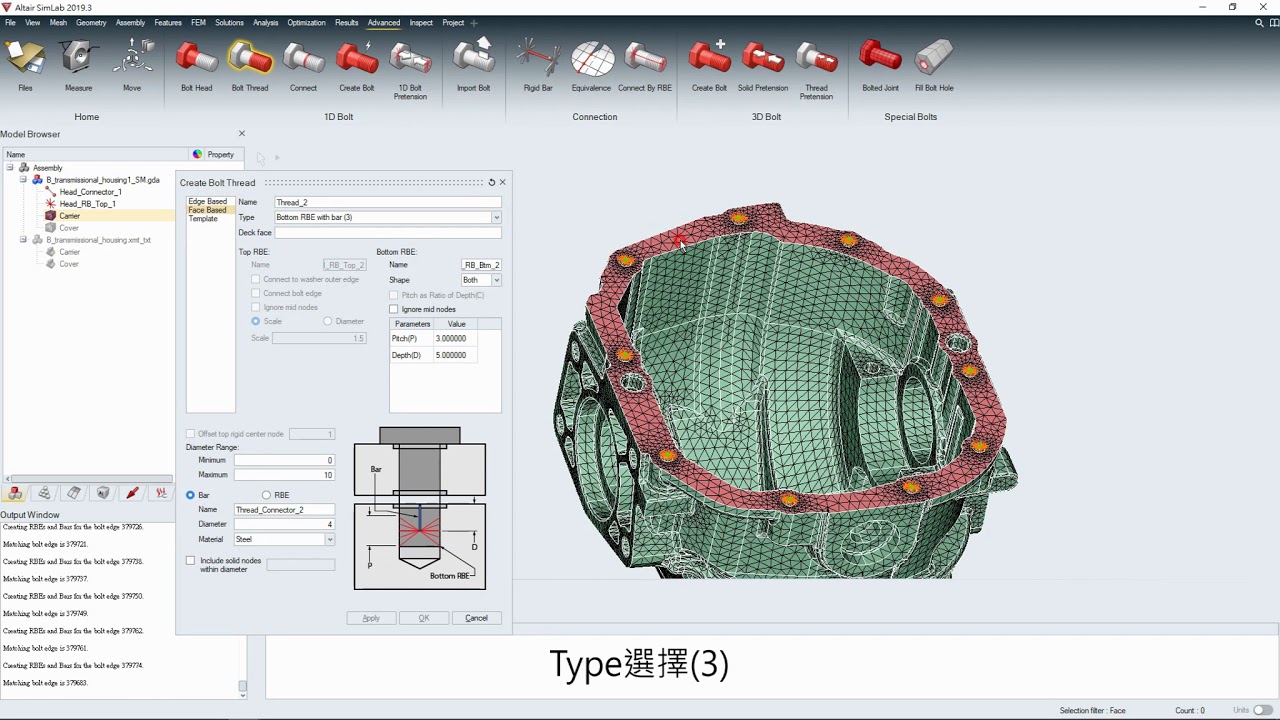Click the Thread_Connector_2 name field
The image size is (1280, 720).
pyautogui.click(x=284, y=510)
